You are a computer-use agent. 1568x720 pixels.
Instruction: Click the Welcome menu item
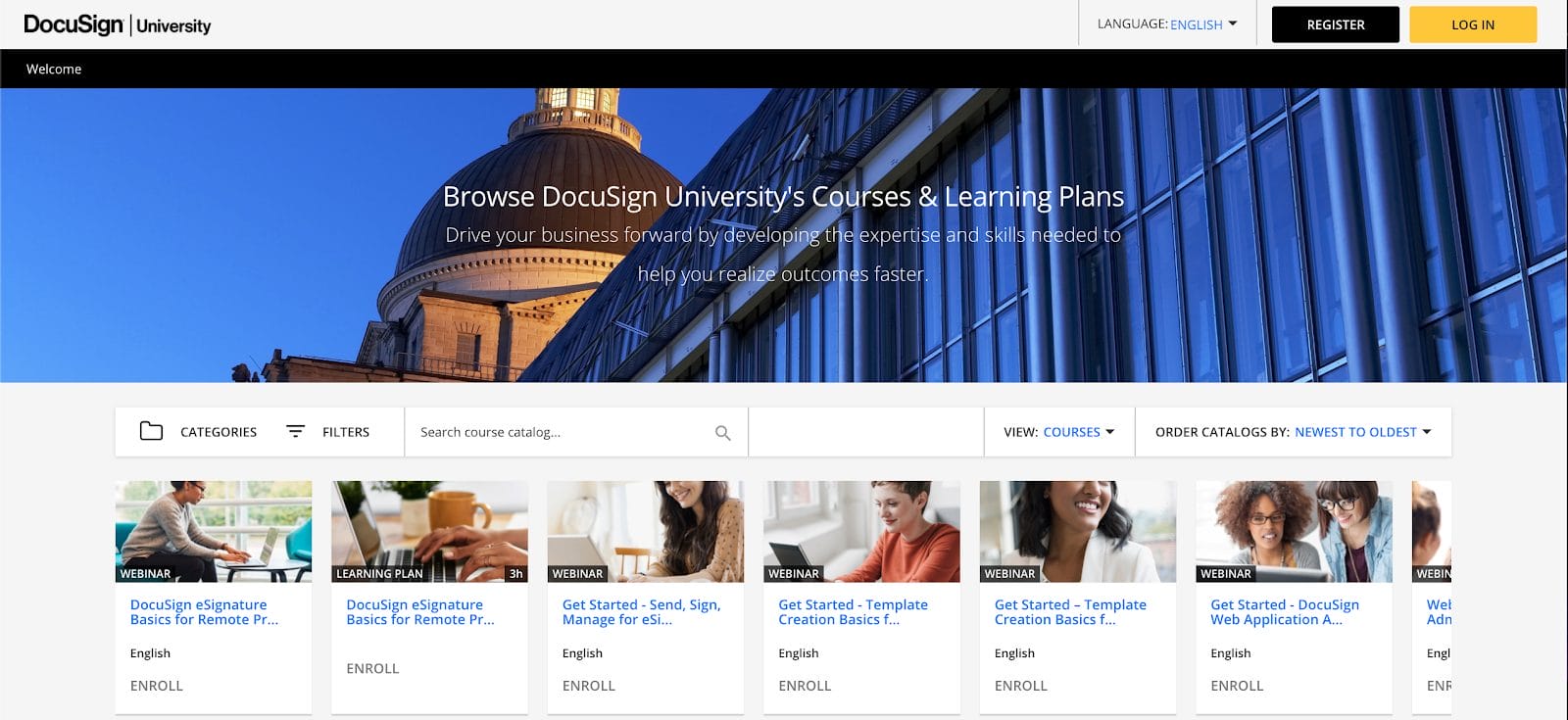tap(54, 69)
